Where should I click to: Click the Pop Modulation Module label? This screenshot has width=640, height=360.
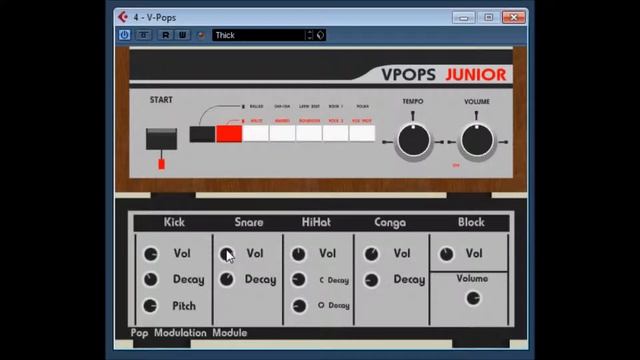[189, 333]
